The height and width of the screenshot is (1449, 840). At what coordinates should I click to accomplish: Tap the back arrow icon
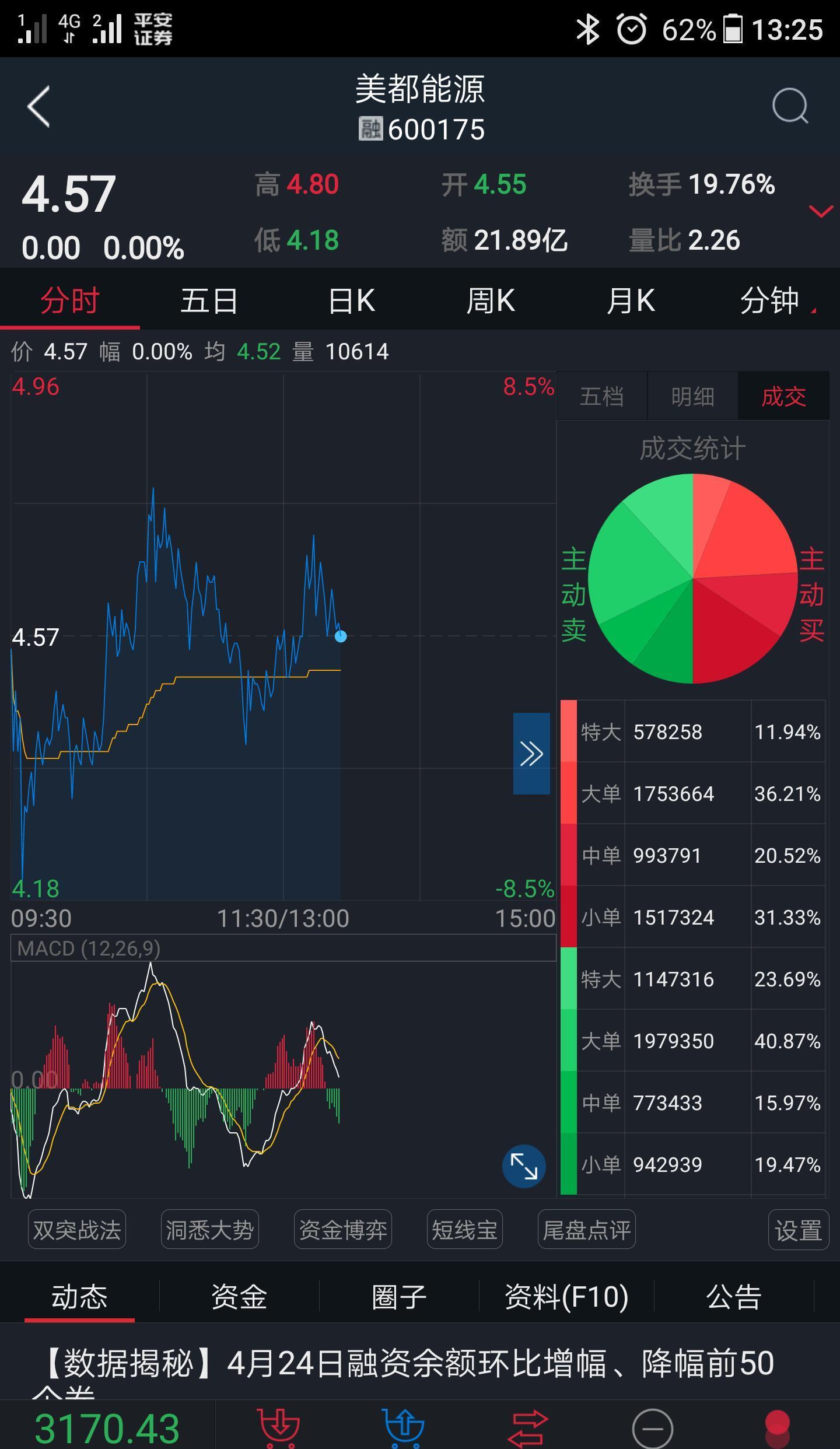pos(38,106)
